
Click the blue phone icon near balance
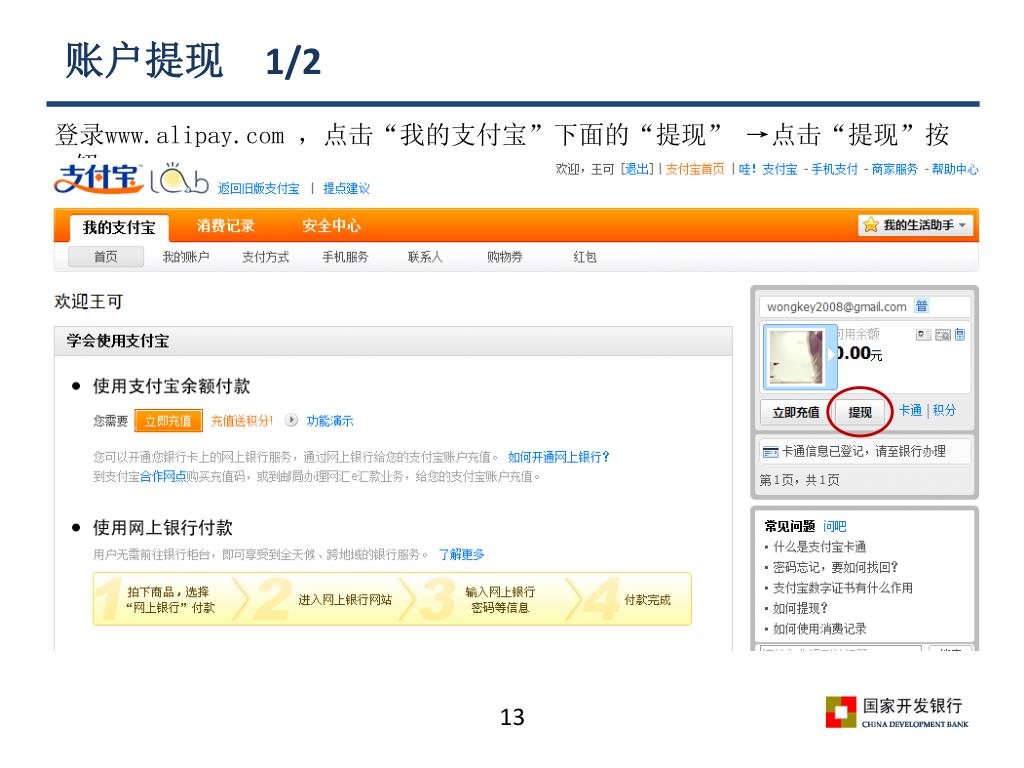pos(960,335)
